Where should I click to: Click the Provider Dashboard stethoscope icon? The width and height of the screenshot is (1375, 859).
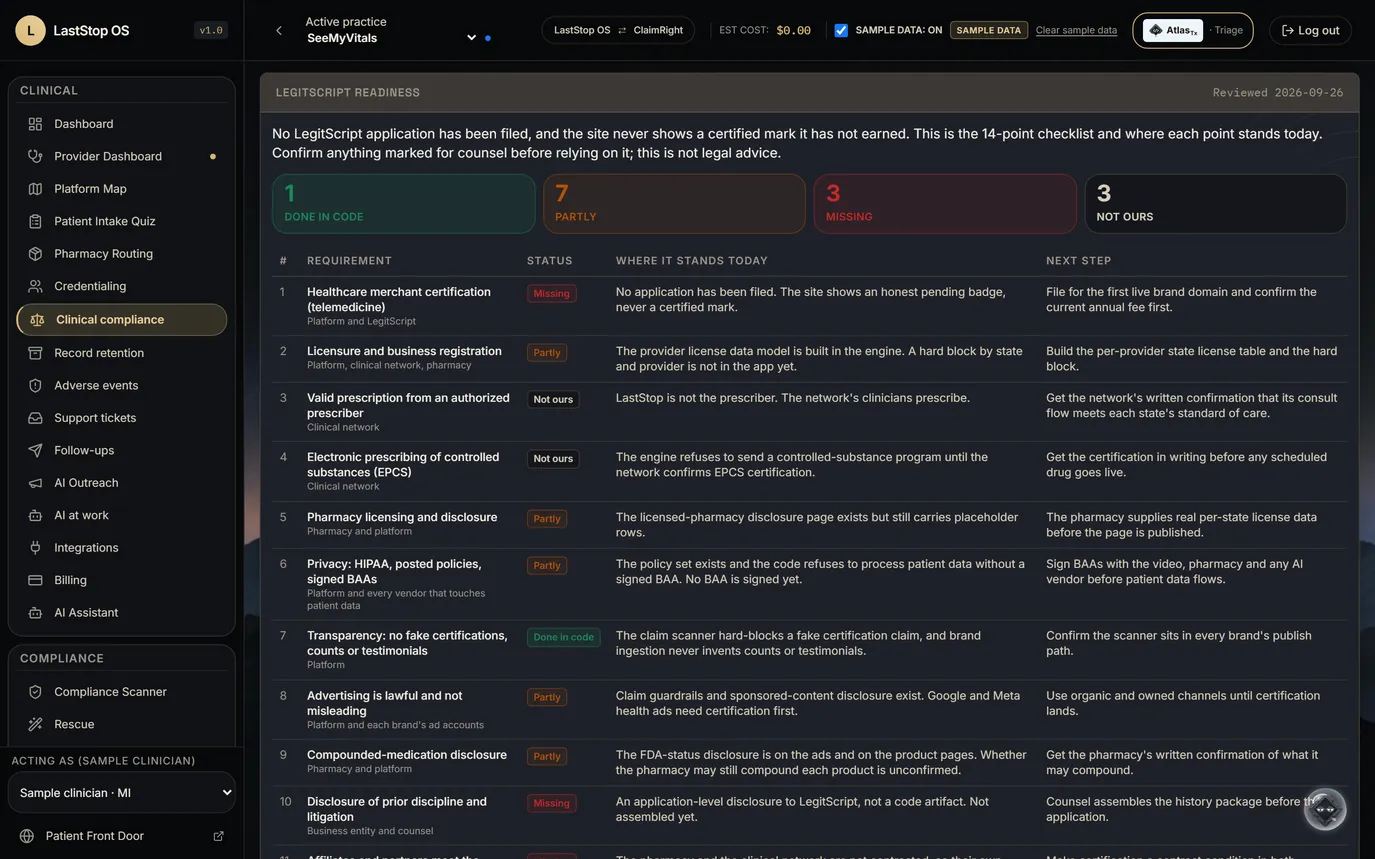tap(35, 156)
